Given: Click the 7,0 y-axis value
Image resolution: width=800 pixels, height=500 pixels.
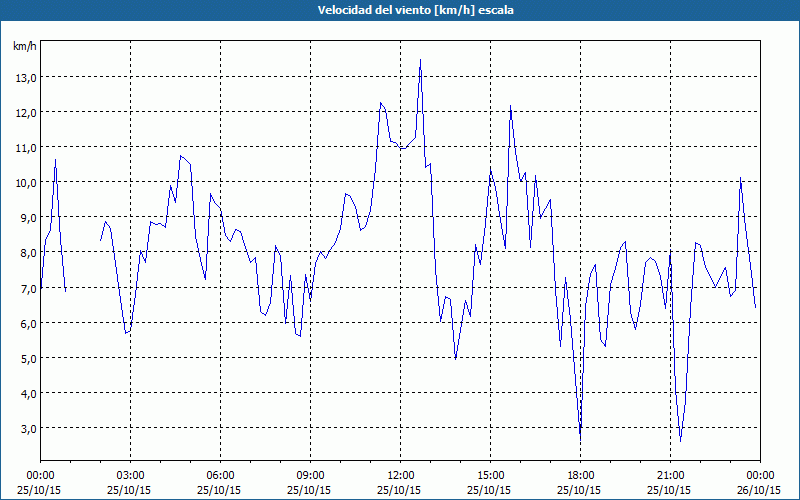Looking at the screenshot, I should point(28,288).
